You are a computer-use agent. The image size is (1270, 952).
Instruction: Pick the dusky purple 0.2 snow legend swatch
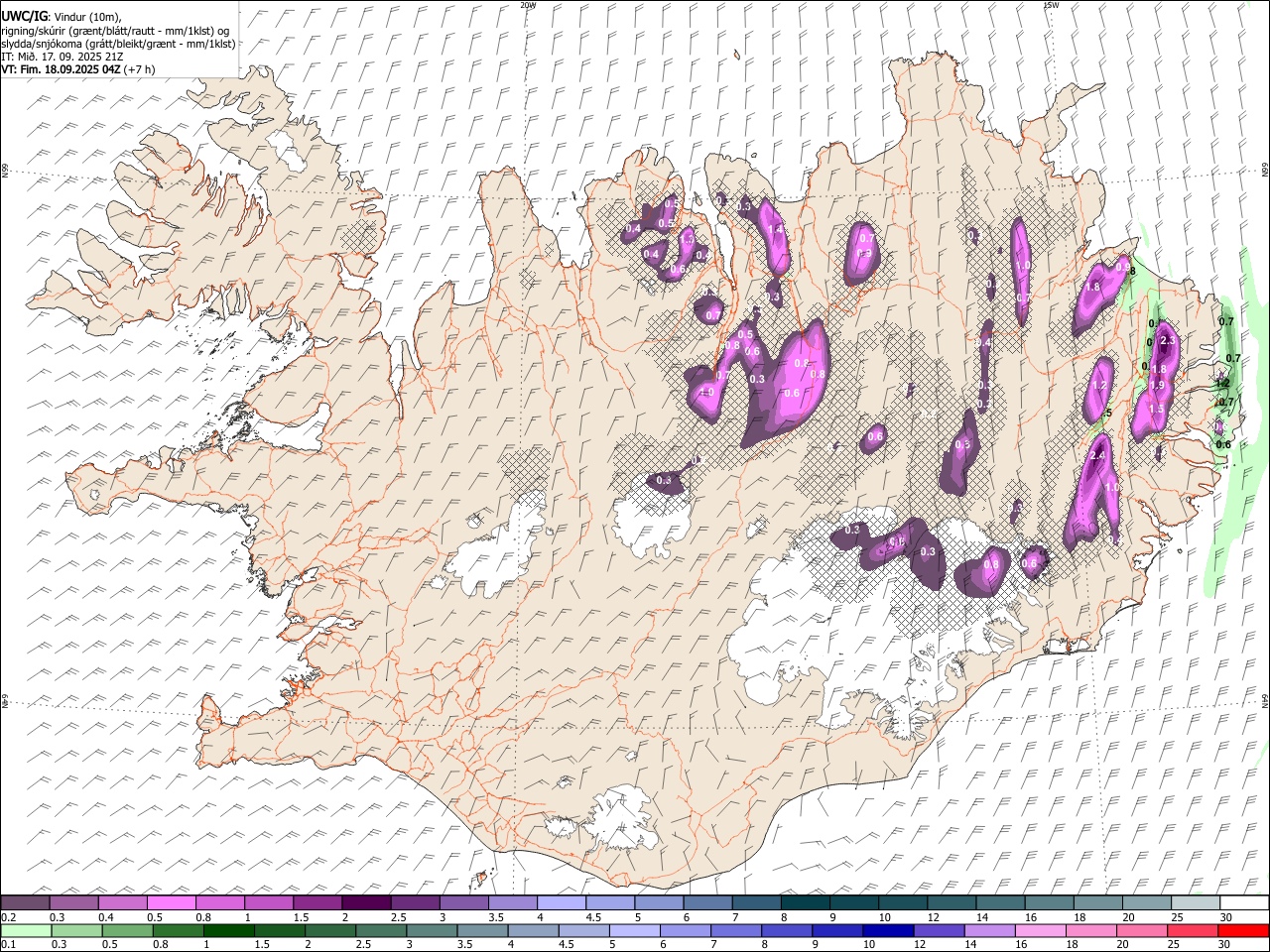coord(26,903)
